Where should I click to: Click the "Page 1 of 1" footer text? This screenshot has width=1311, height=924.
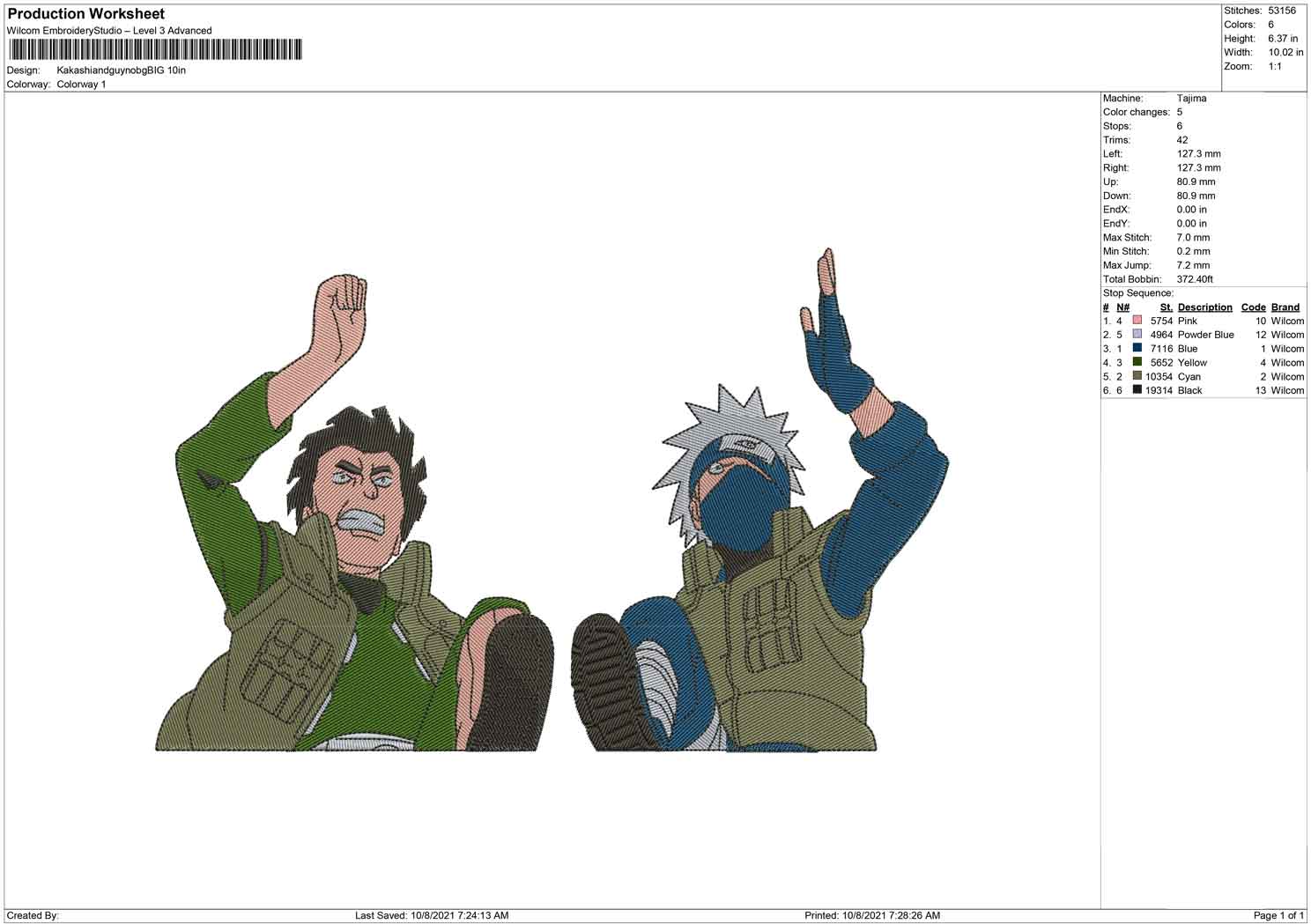pos(1278,916)
